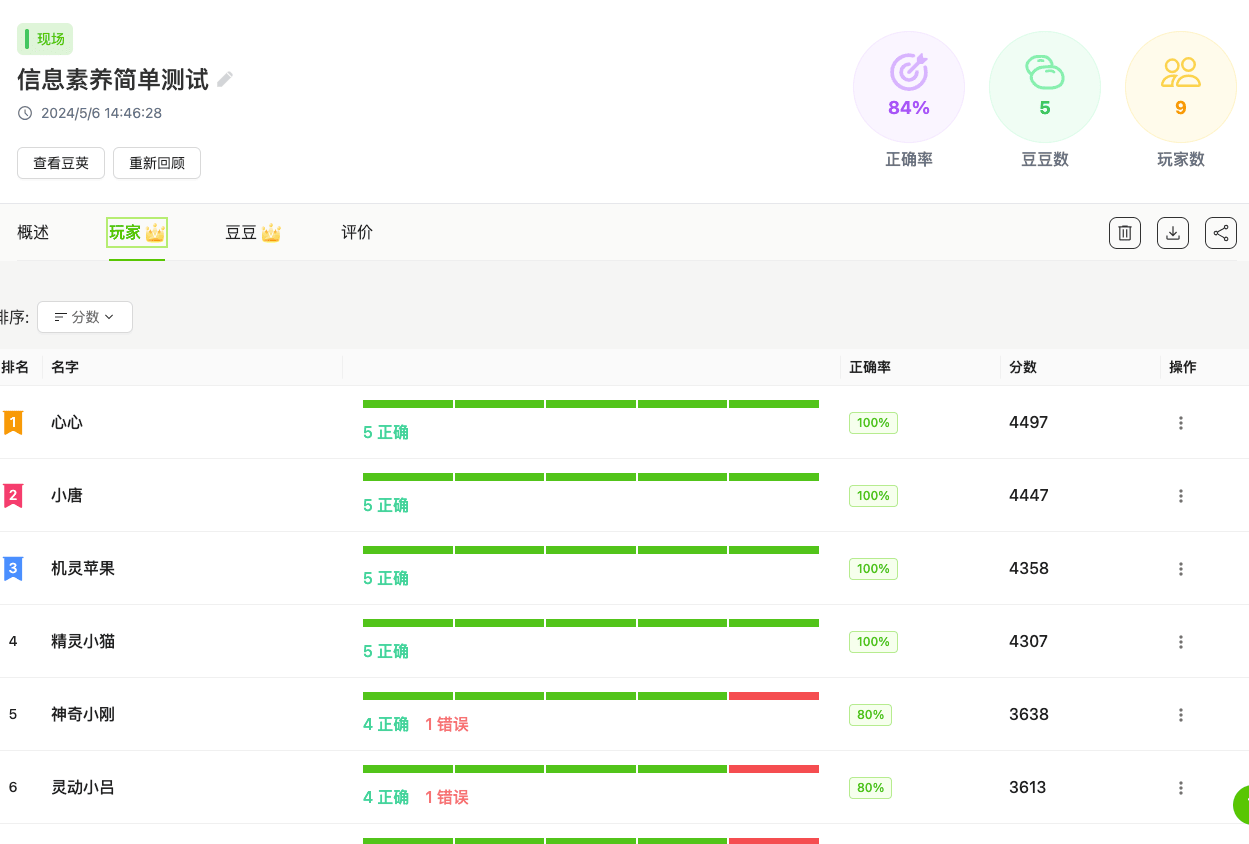Click the 名字 column header
The width and height of the screenshot is (1249, 844).
point(65,367)
